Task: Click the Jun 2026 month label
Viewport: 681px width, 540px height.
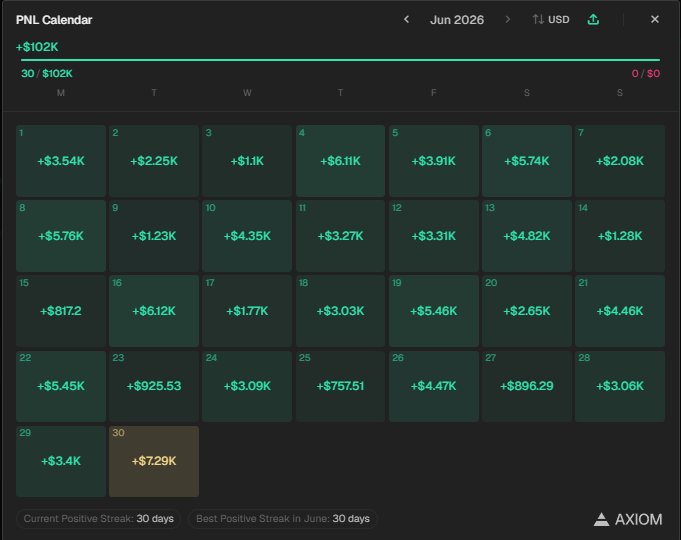Action: (457, 20)
